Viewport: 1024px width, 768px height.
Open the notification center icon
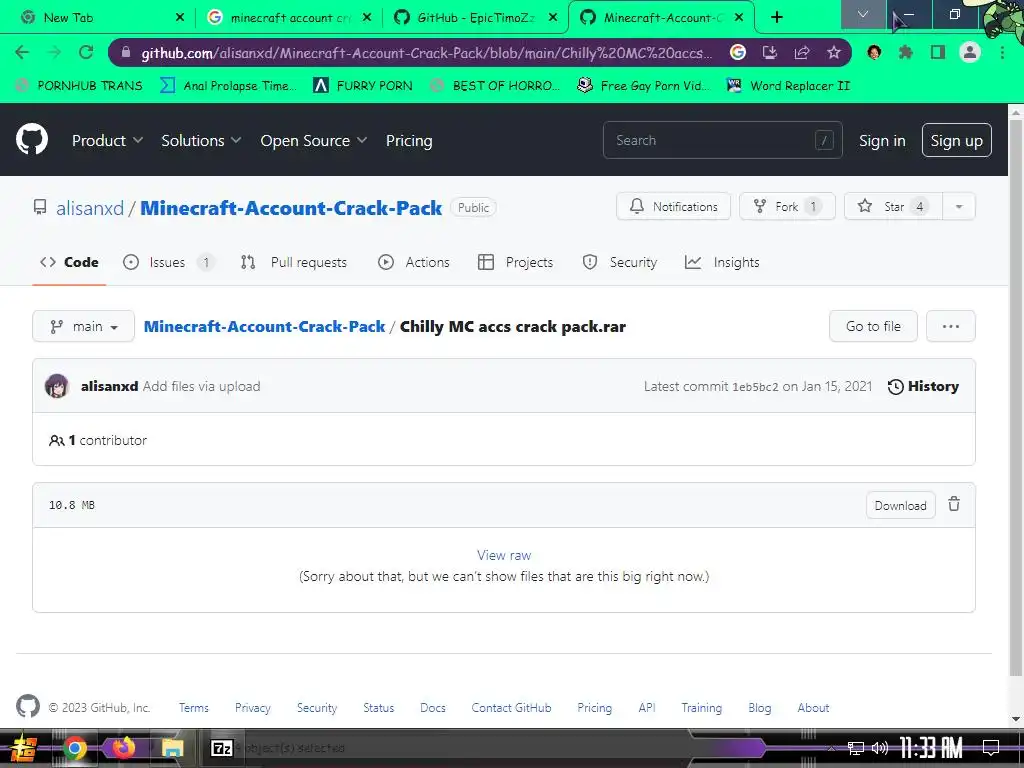991,748
